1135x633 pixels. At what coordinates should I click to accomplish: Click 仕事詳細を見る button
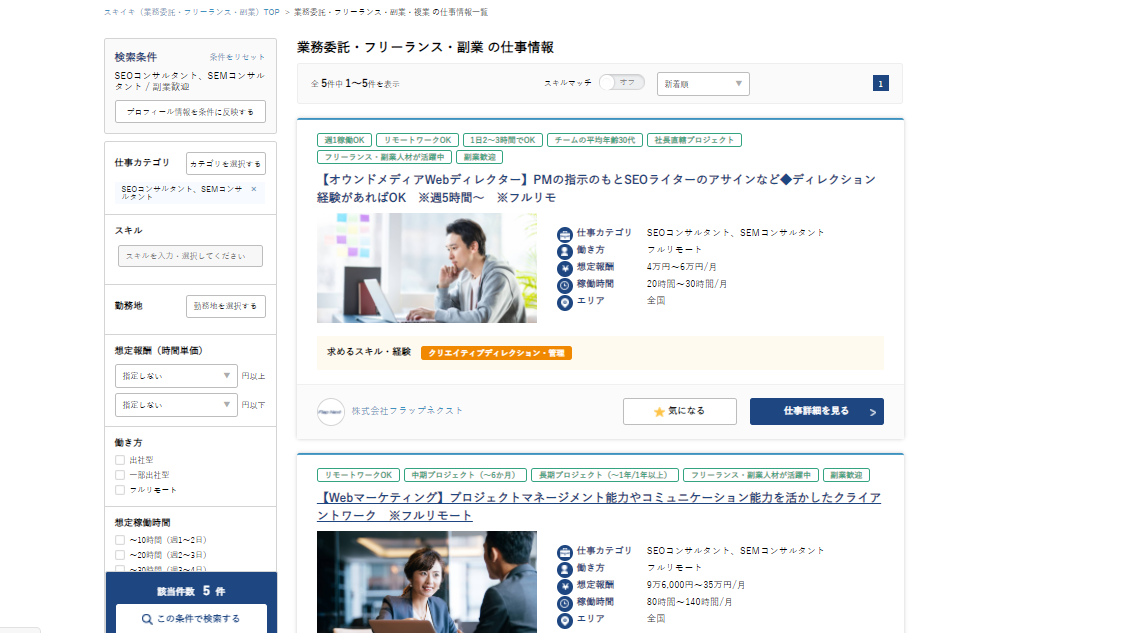pyautogui.click(x=817, y=411)
